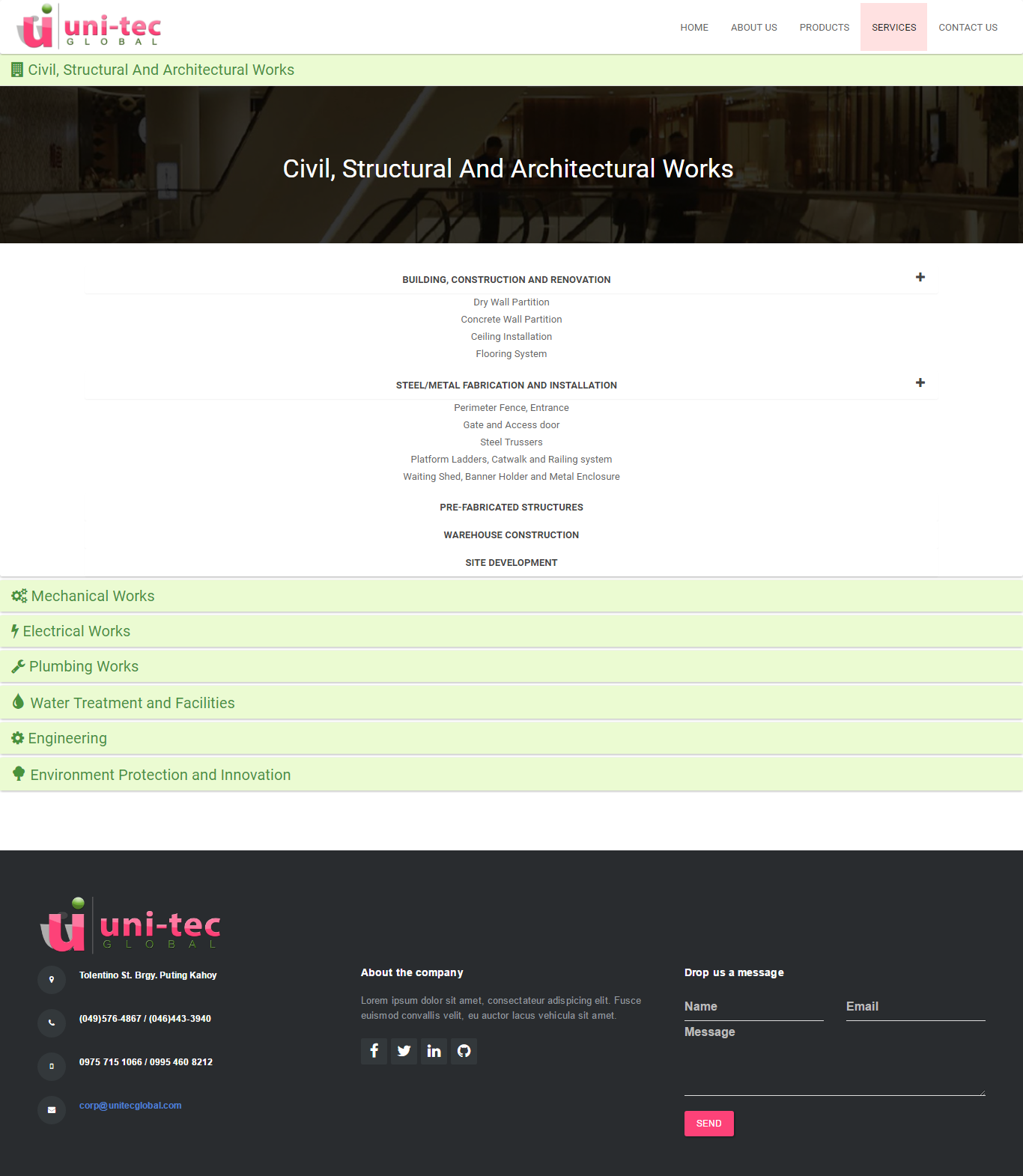Click Waiting Shed, Banner Holder item

511,477
